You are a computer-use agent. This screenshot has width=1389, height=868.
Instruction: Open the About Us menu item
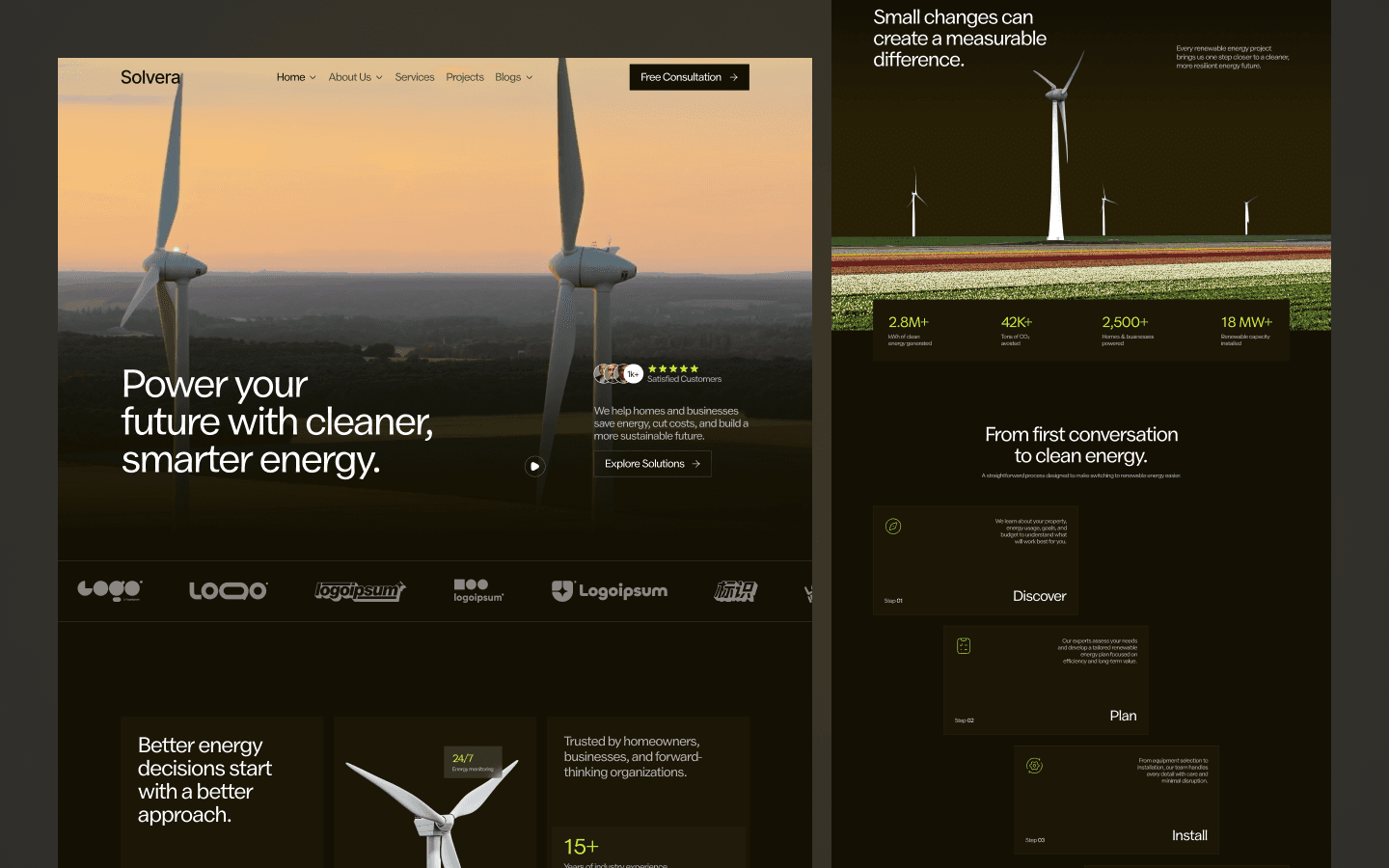349,77
